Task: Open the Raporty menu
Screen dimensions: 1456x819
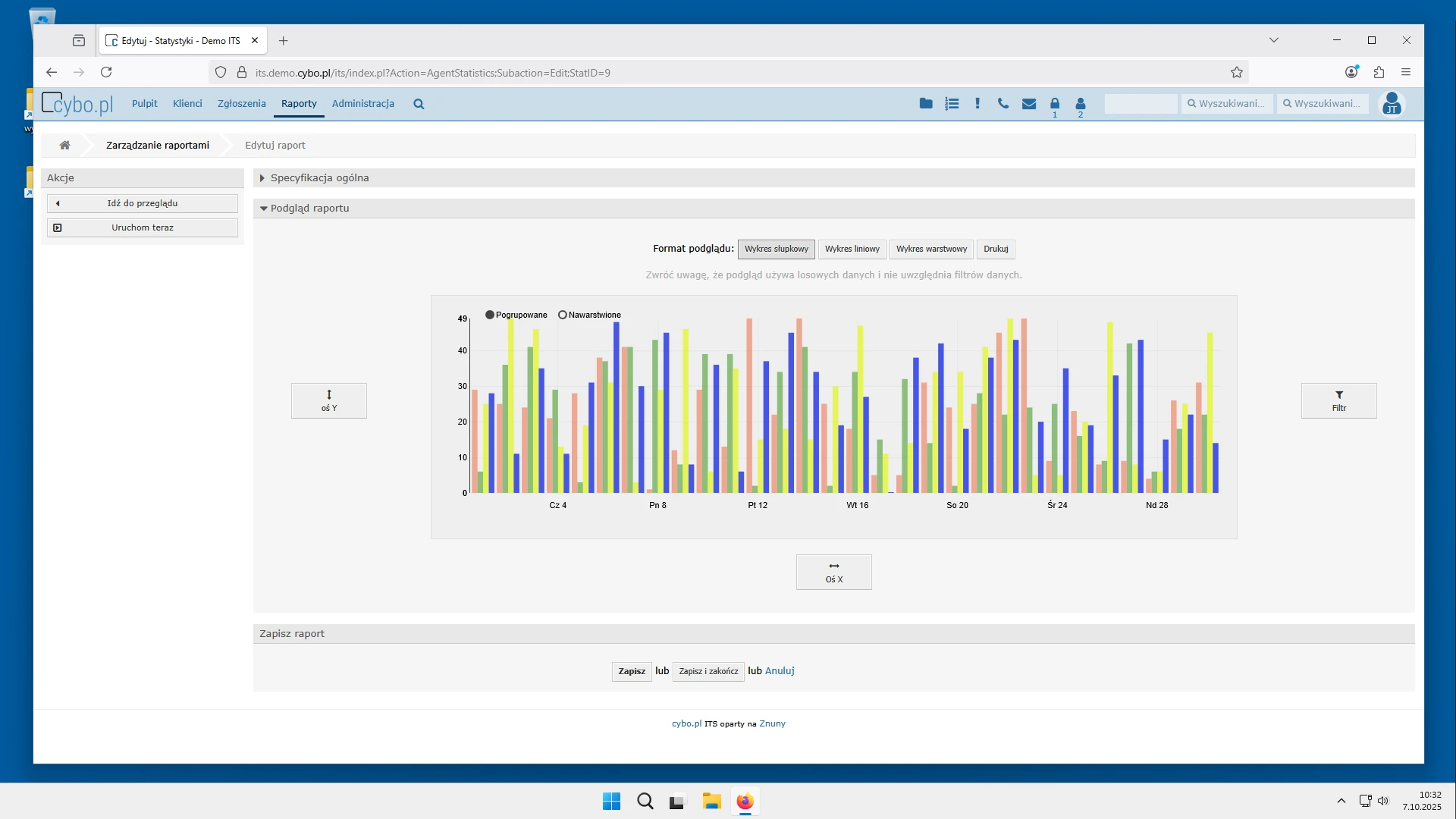Action: tap(299, 104)
